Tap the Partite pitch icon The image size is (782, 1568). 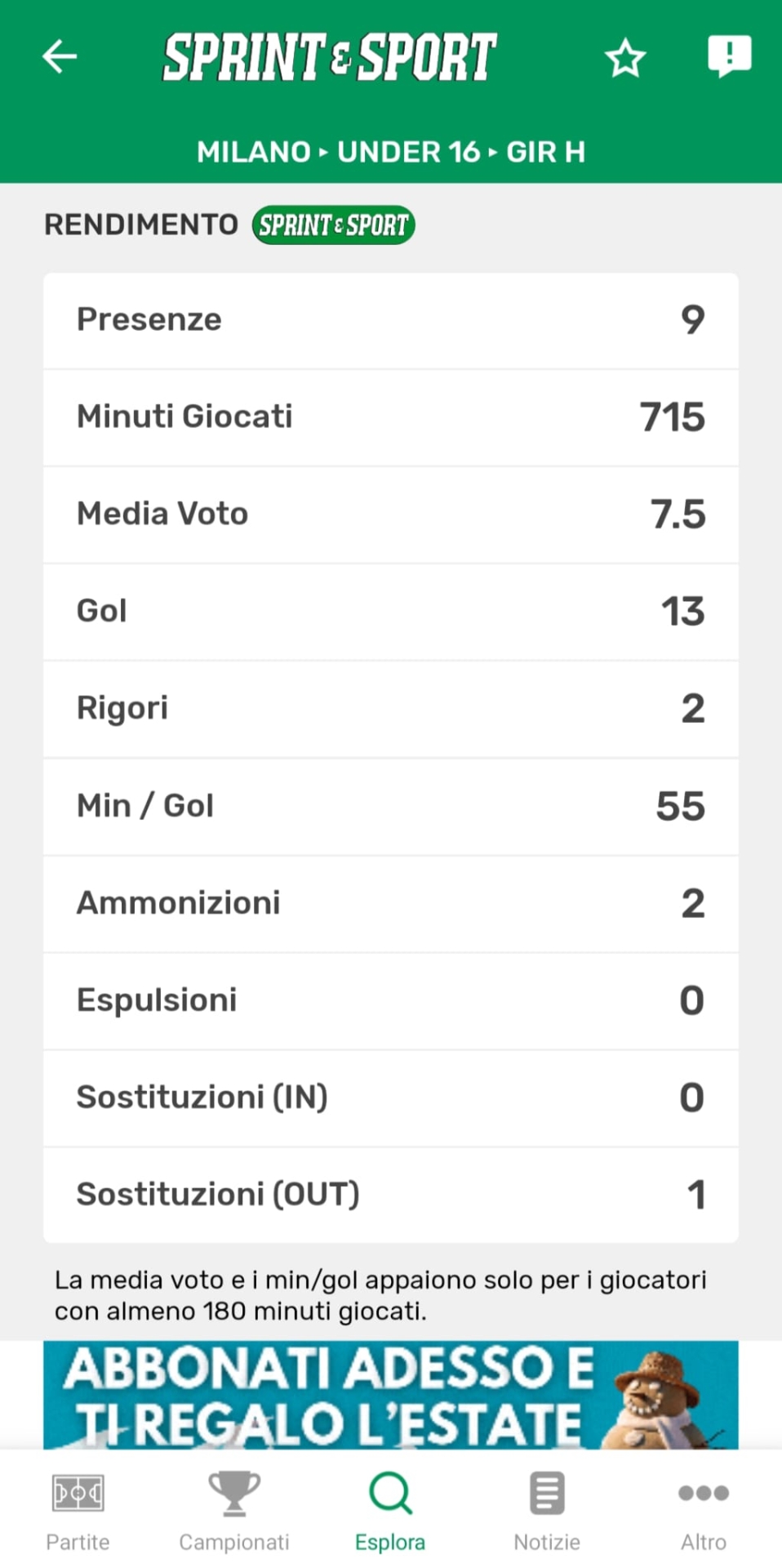(x=78, y=1494)
